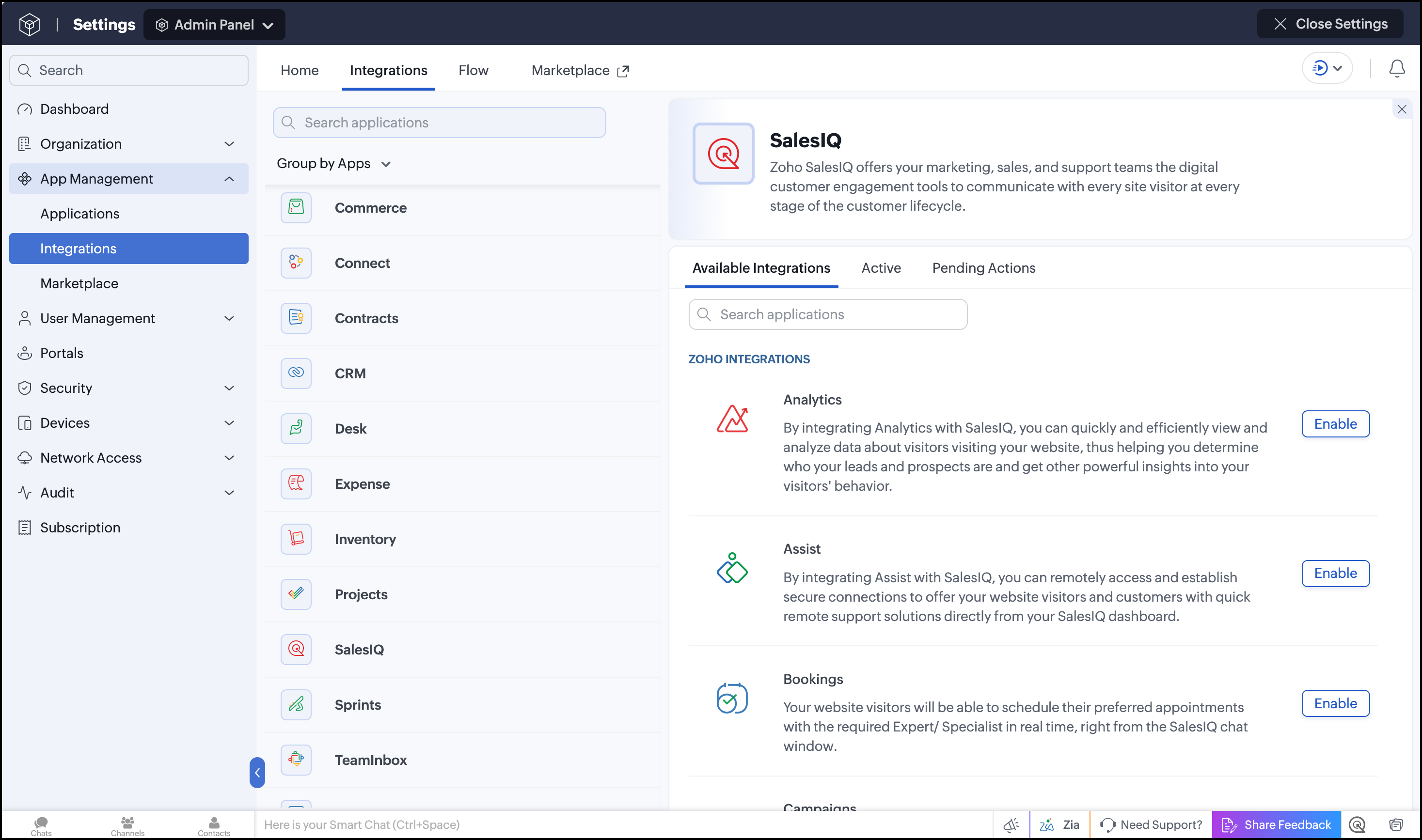Expand the Organization section
This screenshot has width=1422, height=840.
click(x=229, y=144)
